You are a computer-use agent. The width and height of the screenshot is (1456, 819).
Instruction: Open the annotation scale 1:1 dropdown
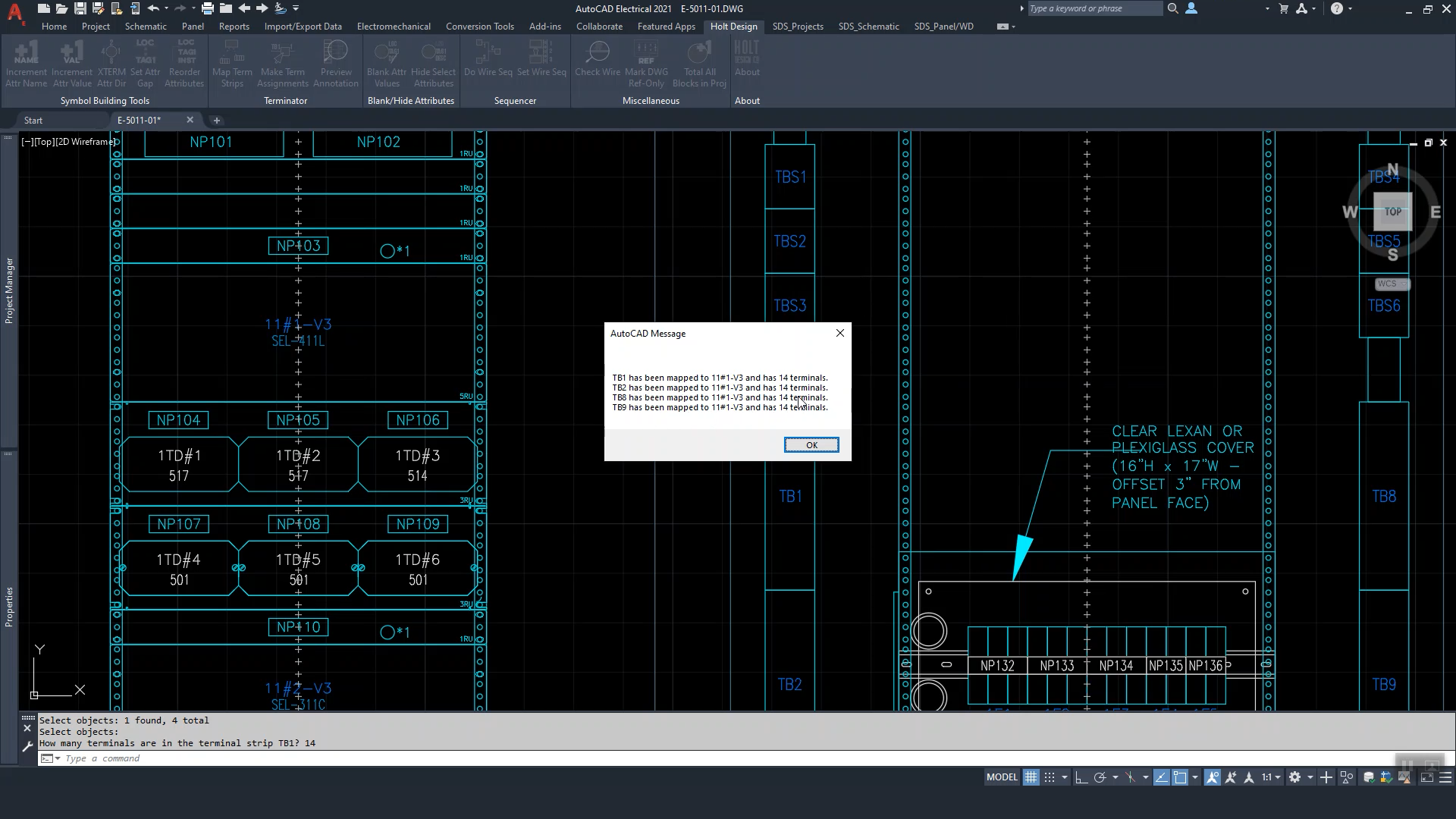pos(1272,777)
